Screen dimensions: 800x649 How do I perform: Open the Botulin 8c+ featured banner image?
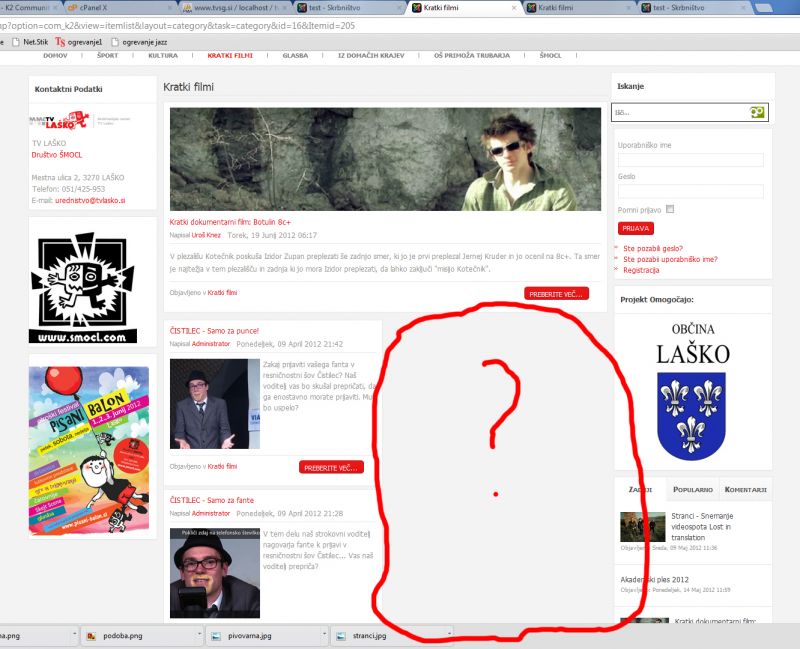click(x=385, y=159)
